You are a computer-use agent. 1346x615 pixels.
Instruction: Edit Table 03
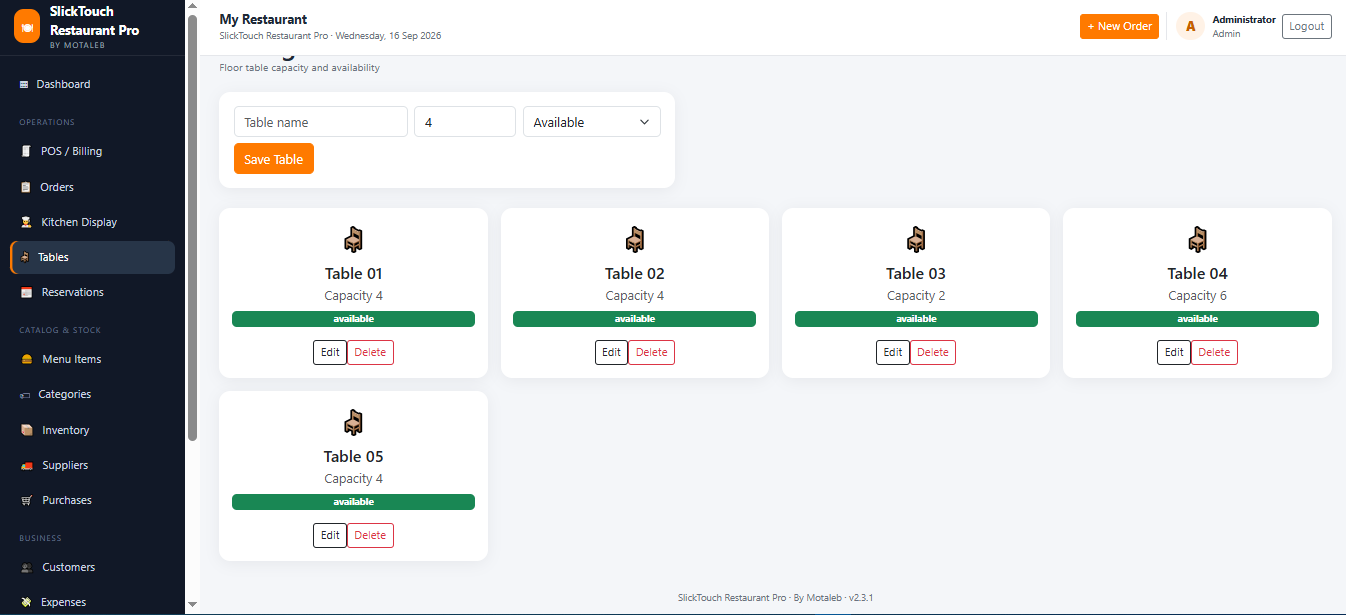[893, 352]
